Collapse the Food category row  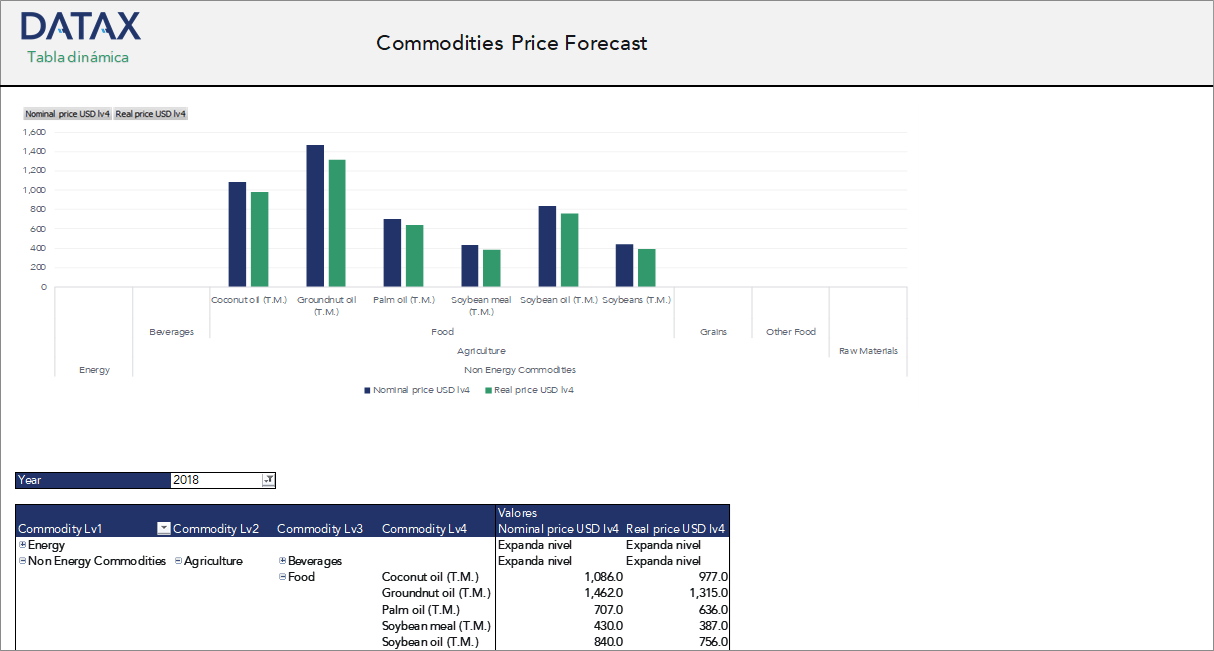coord(282,577)
